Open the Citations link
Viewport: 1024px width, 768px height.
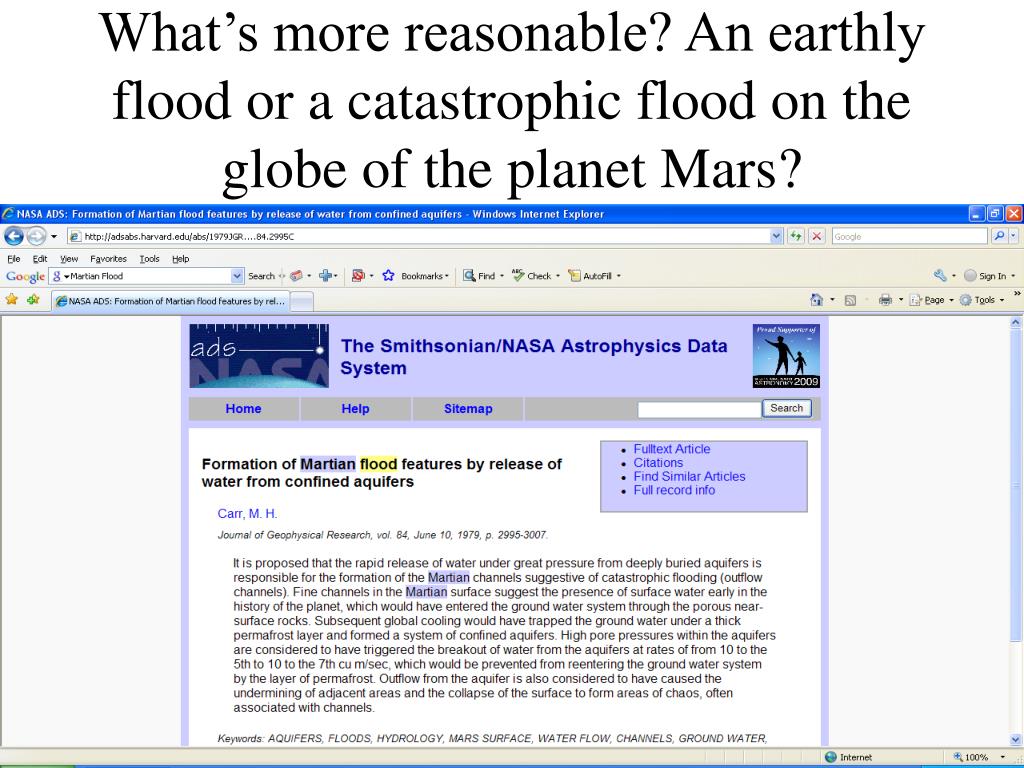pyautogui.click(x=658, y=462)
